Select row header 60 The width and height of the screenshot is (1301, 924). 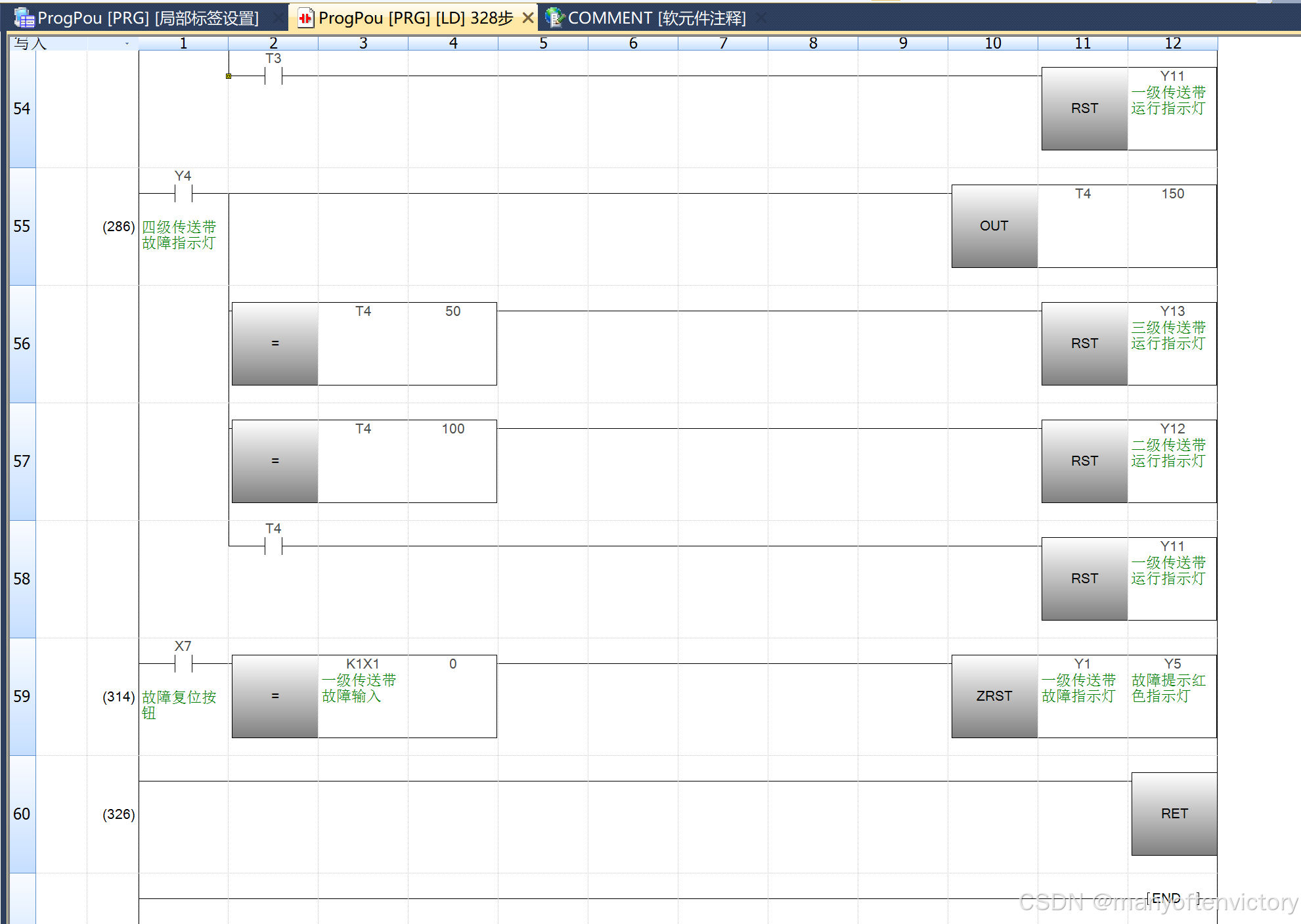pos(22,814)
